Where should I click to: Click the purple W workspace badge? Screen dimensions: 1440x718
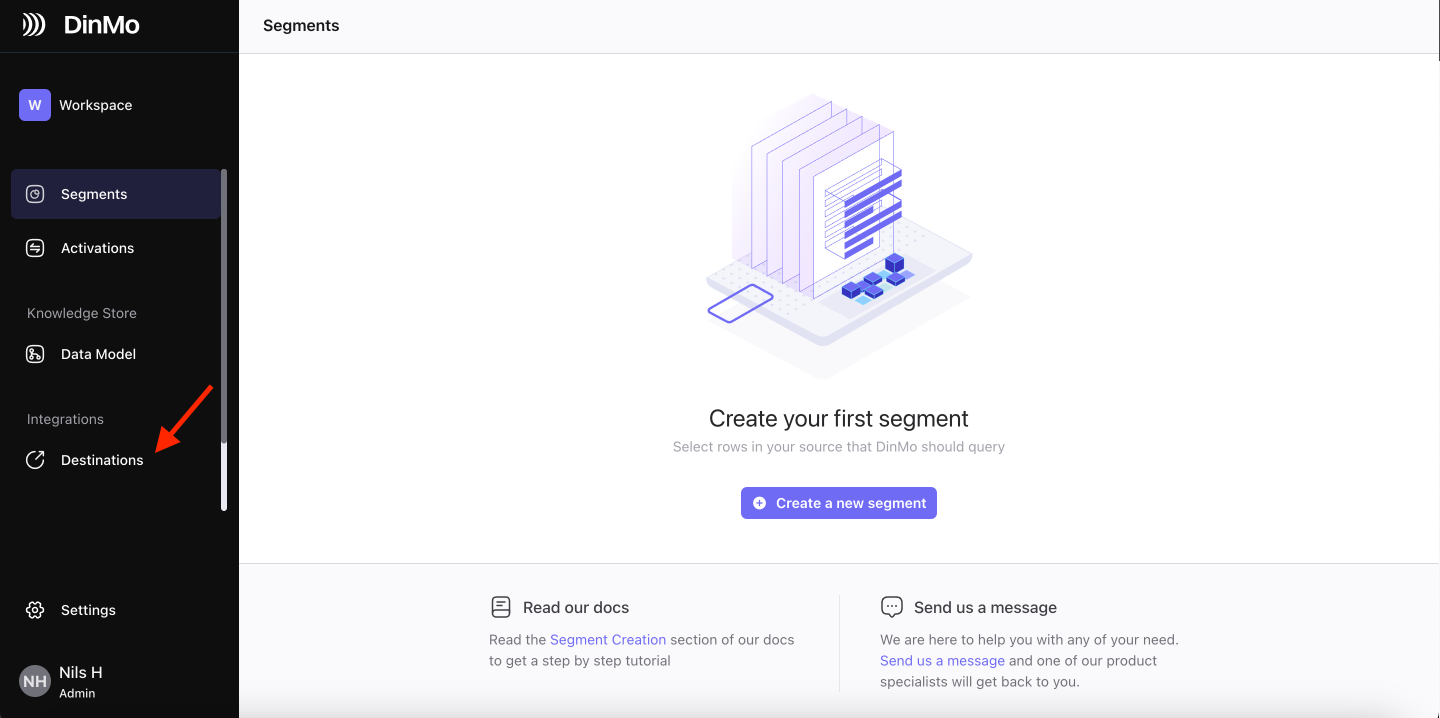35,105
